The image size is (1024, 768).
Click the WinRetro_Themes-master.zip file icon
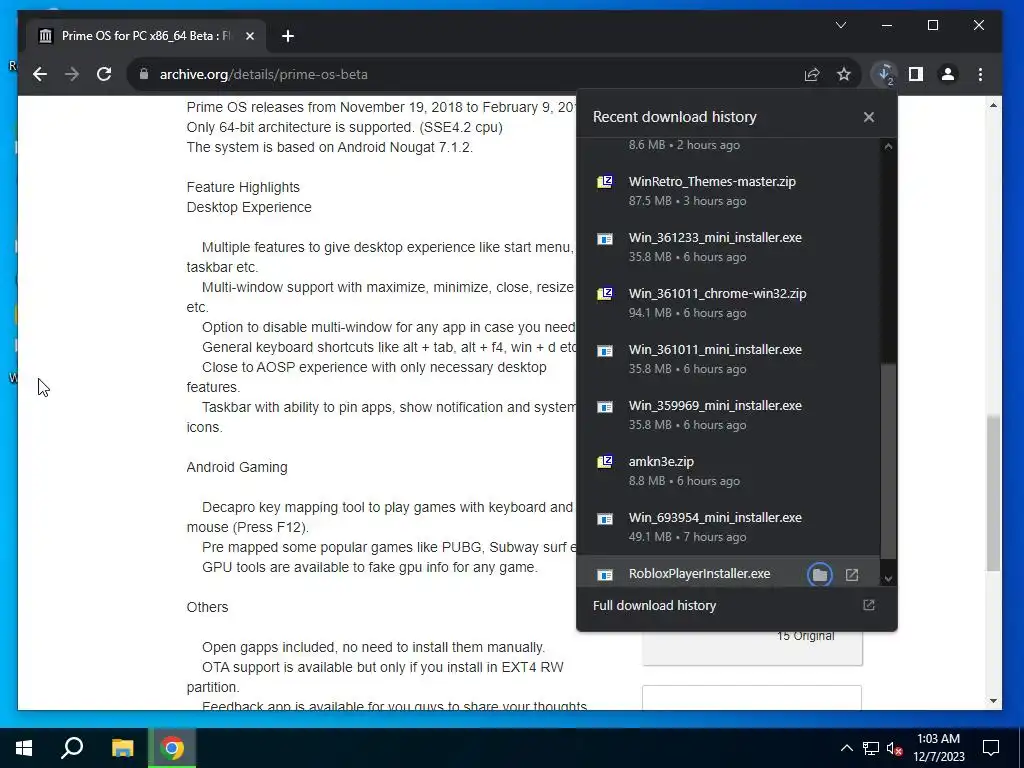(605, 182)
